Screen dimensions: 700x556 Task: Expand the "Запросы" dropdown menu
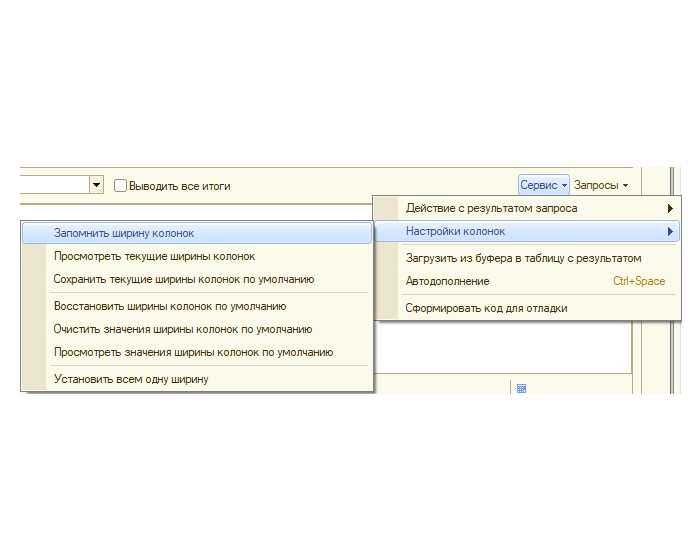click(x=600, y=185)
